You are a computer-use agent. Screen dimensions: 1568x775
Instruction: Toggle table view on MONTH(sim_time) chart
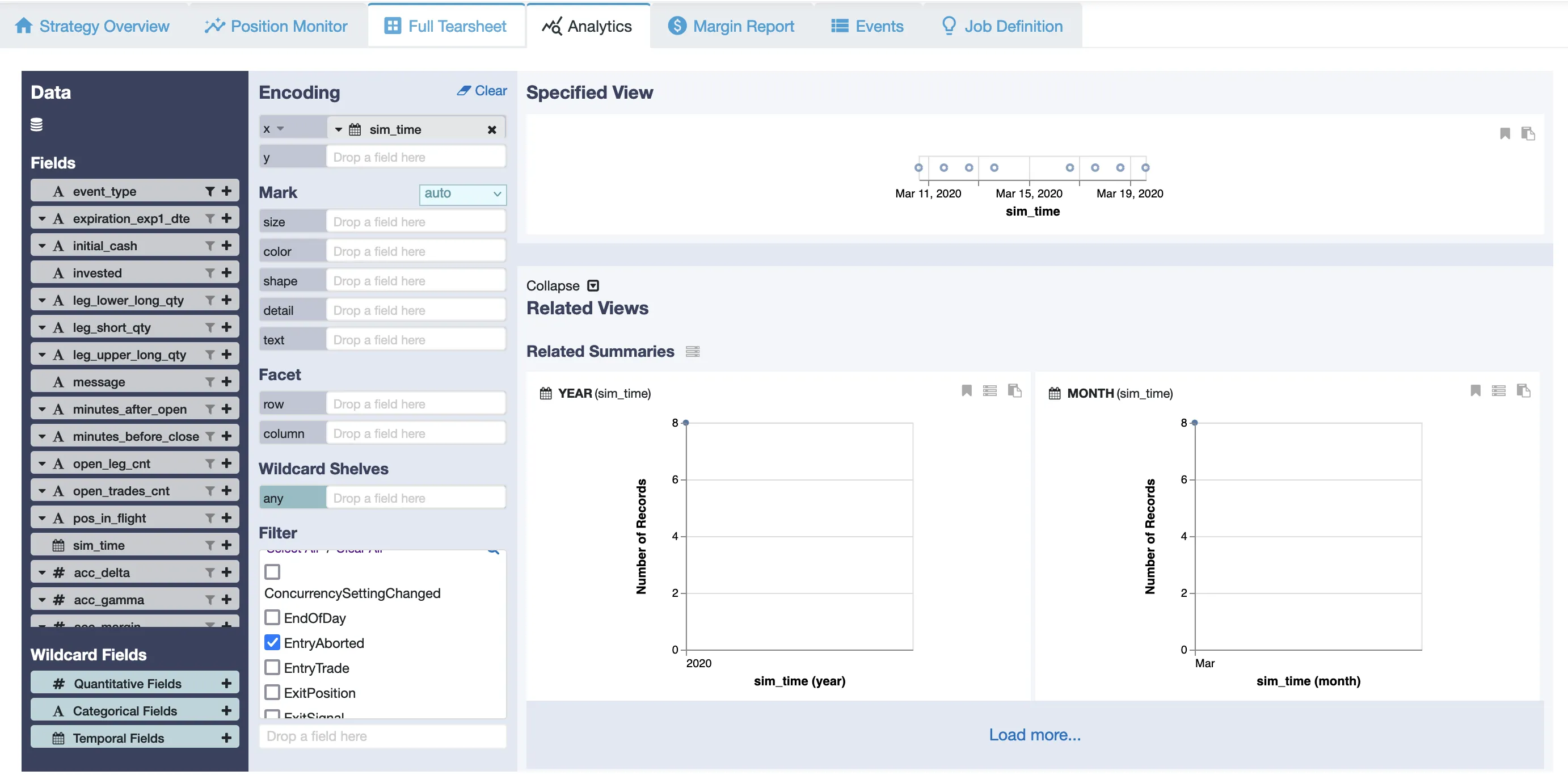[1499, 391]
